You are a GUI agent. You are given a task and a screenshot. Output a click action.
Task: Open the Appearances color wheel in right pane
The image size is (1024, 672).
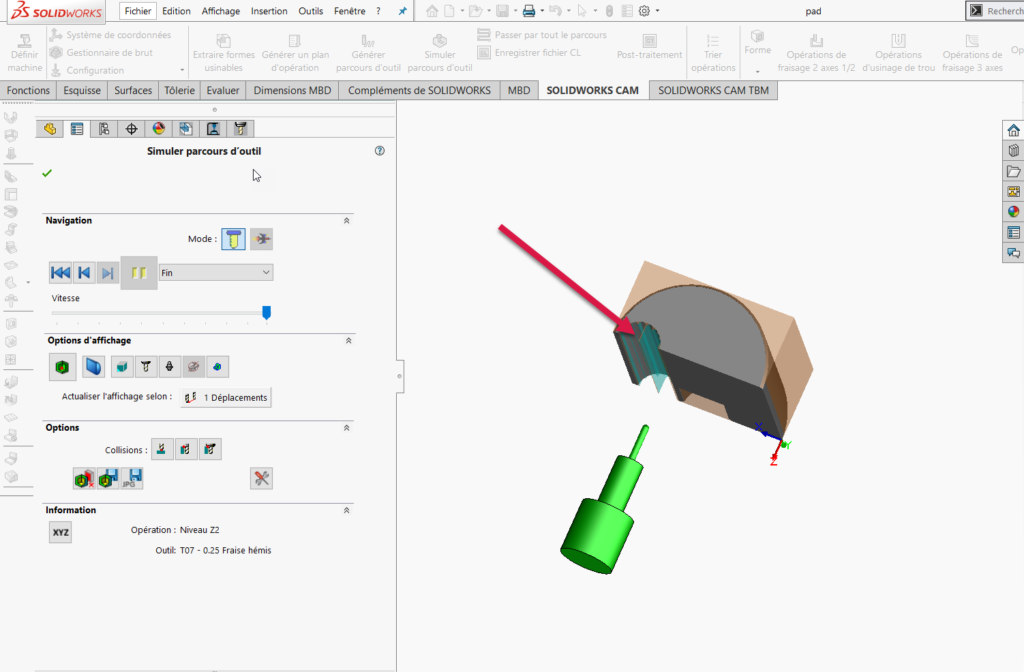click(1013, 211)
